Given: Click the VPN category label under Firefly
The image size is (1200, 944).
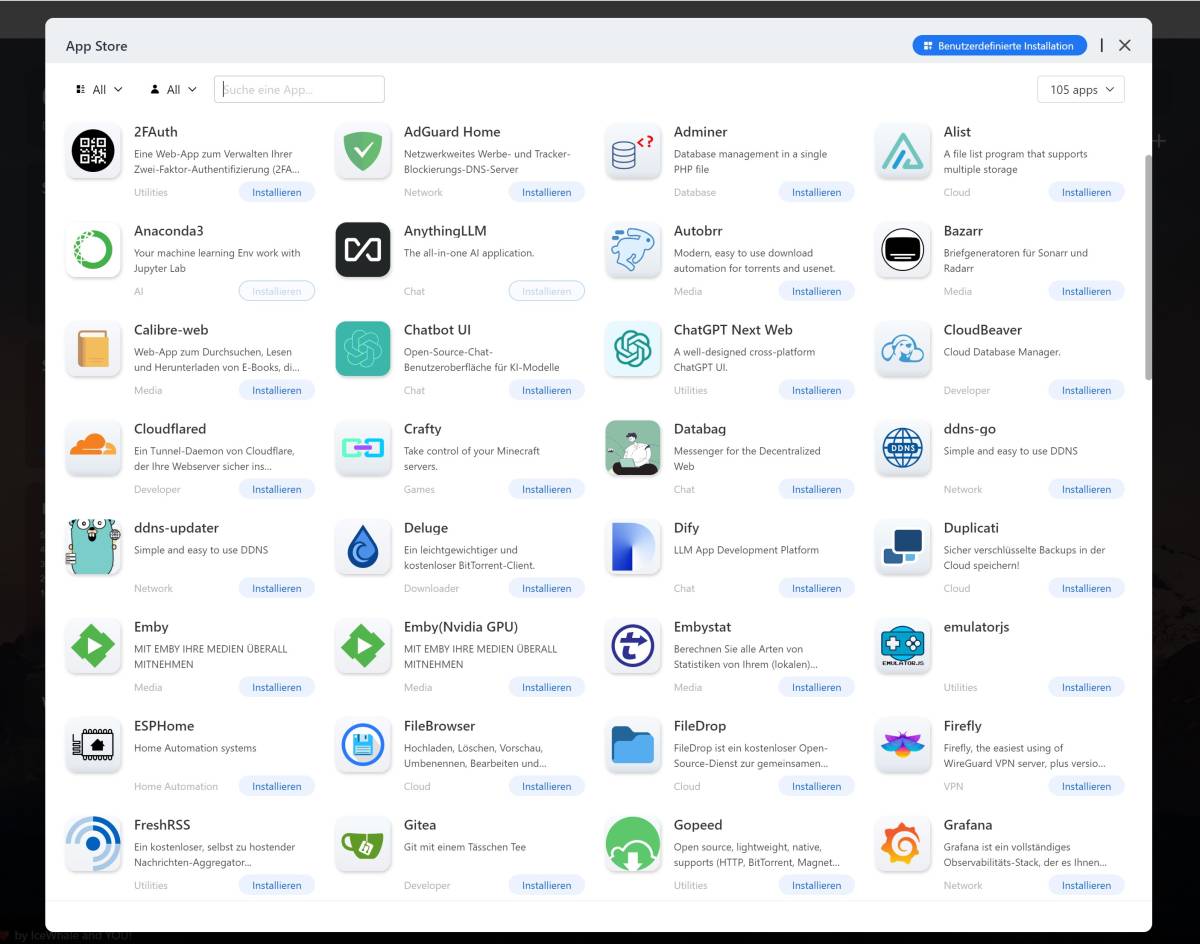Looking at the screenshot, I should (953, 786).
